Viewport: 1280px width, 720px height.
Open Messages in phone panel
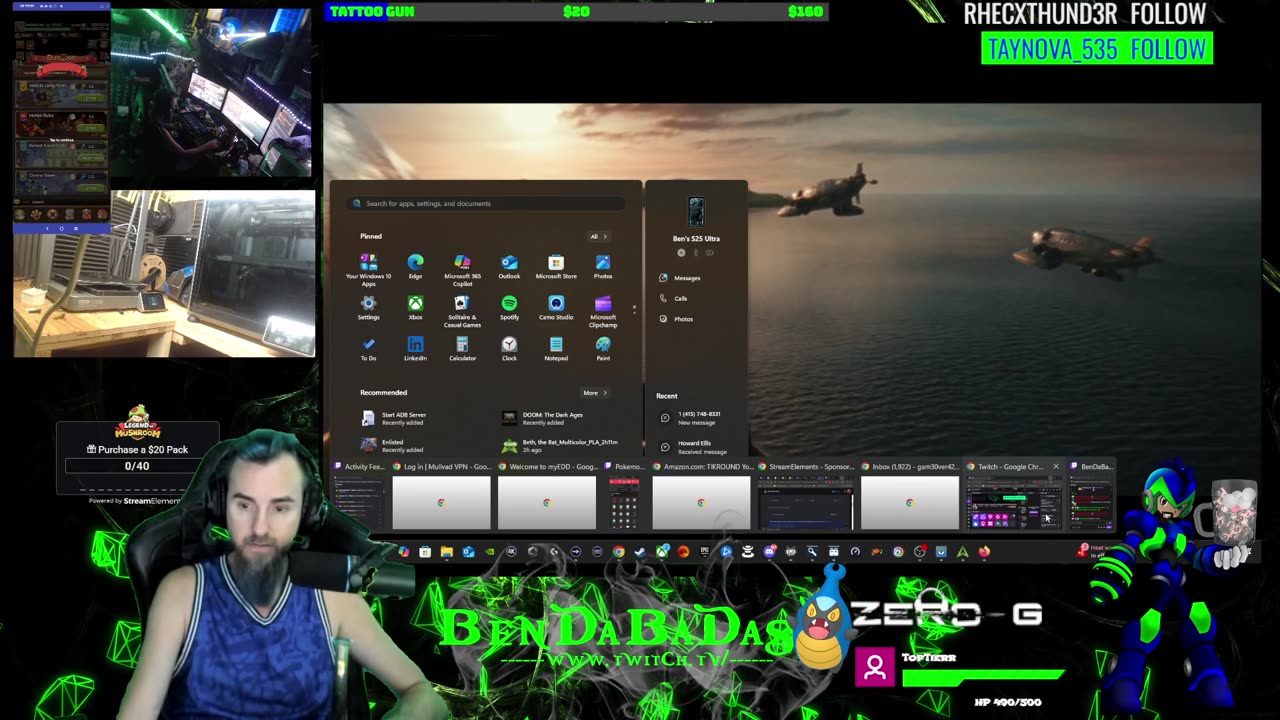coord(680,278)
